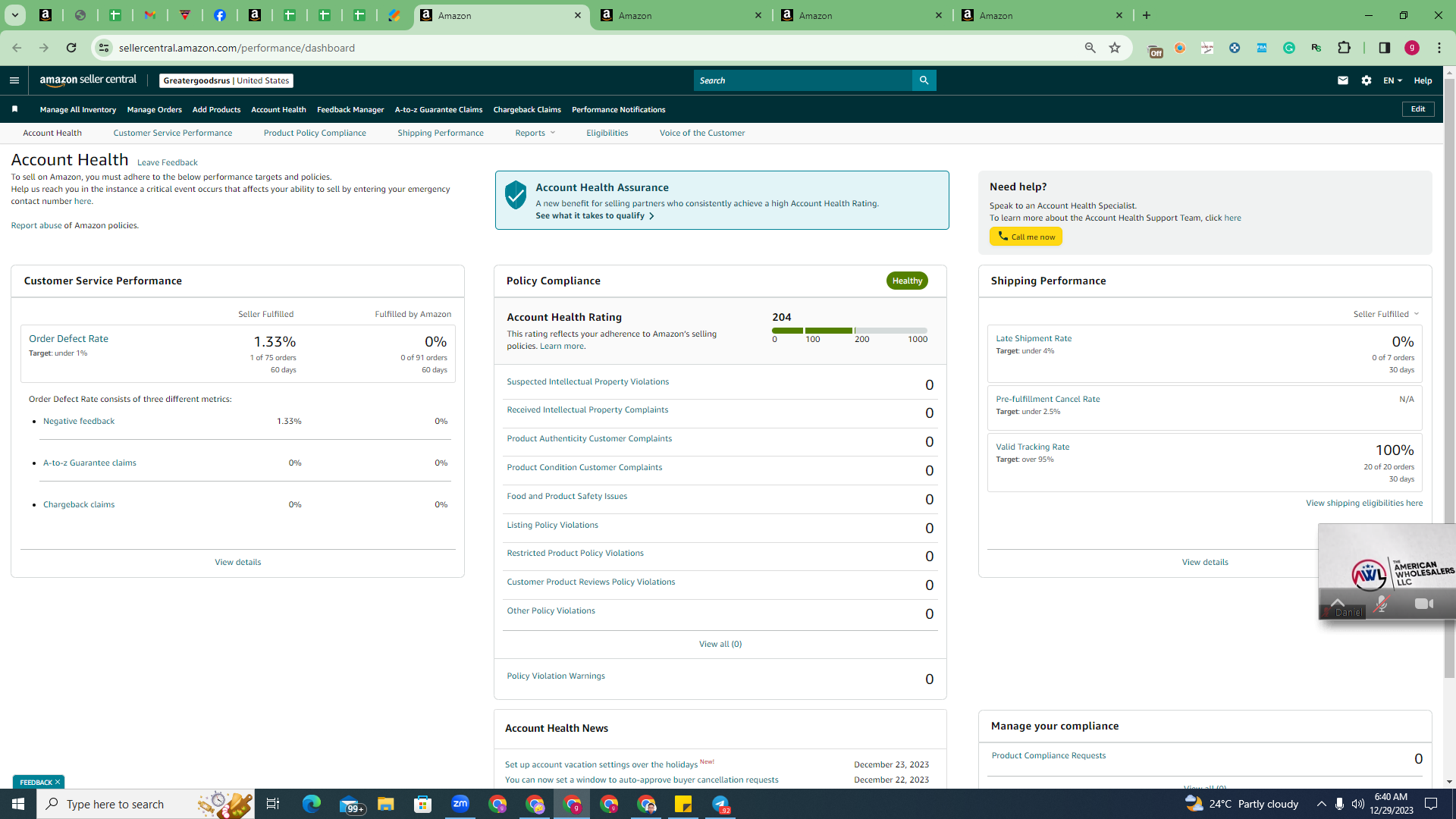
Task: Click the Report abuse link
Action: point(36,226)
